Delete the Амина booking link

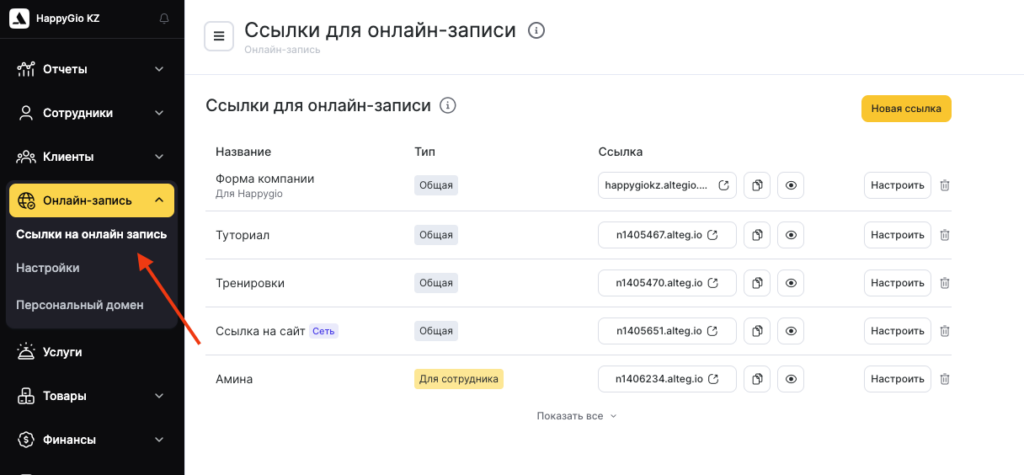tap(945, 379)
